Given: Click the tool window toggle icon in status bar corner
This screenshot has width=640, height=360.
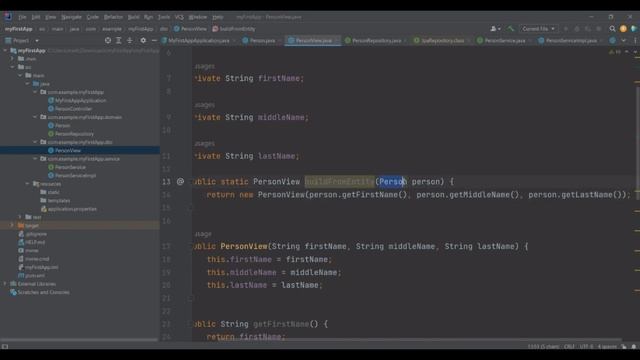Looking at the screenshot, I should (x=5, y=347).
